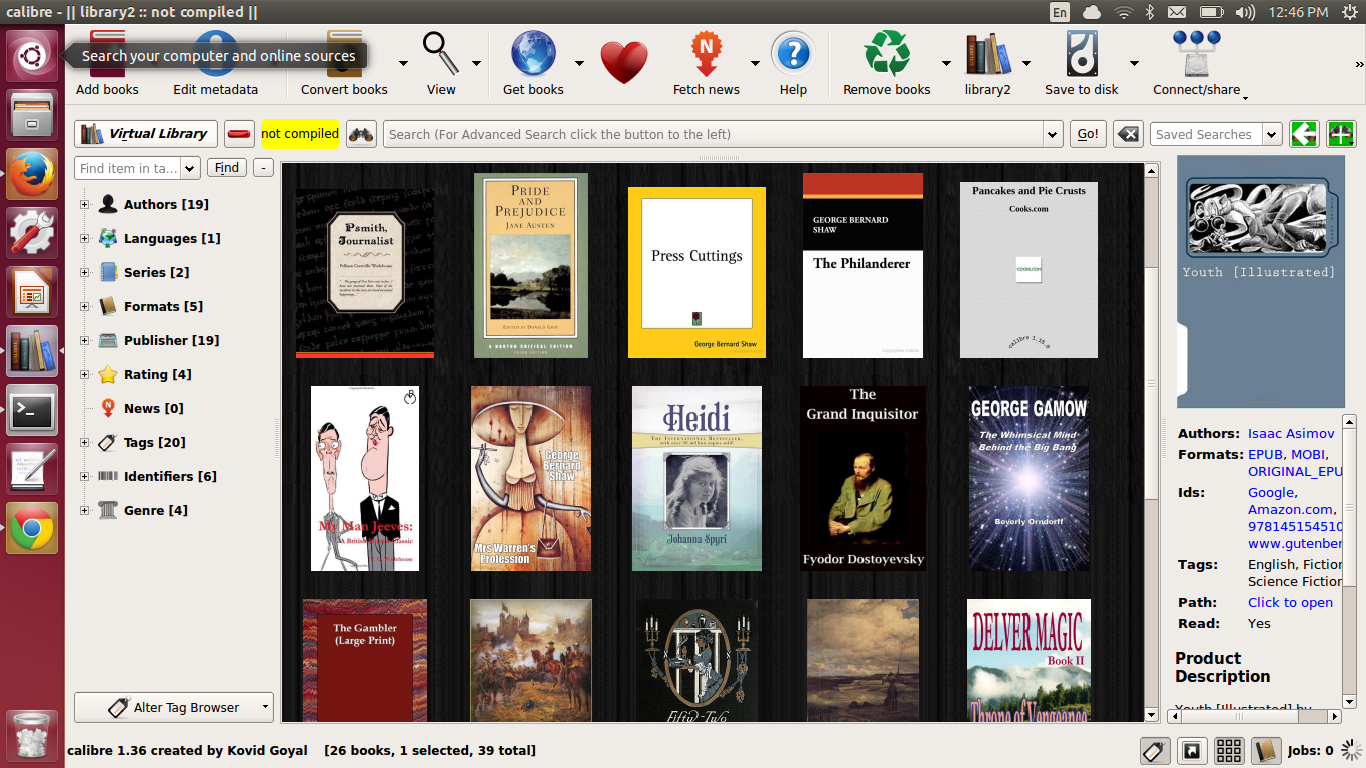Image resolution: width=1366 pixels, height=768 pixels.
Task: Open the Trash in the launcher
Action: pos(32,736)
